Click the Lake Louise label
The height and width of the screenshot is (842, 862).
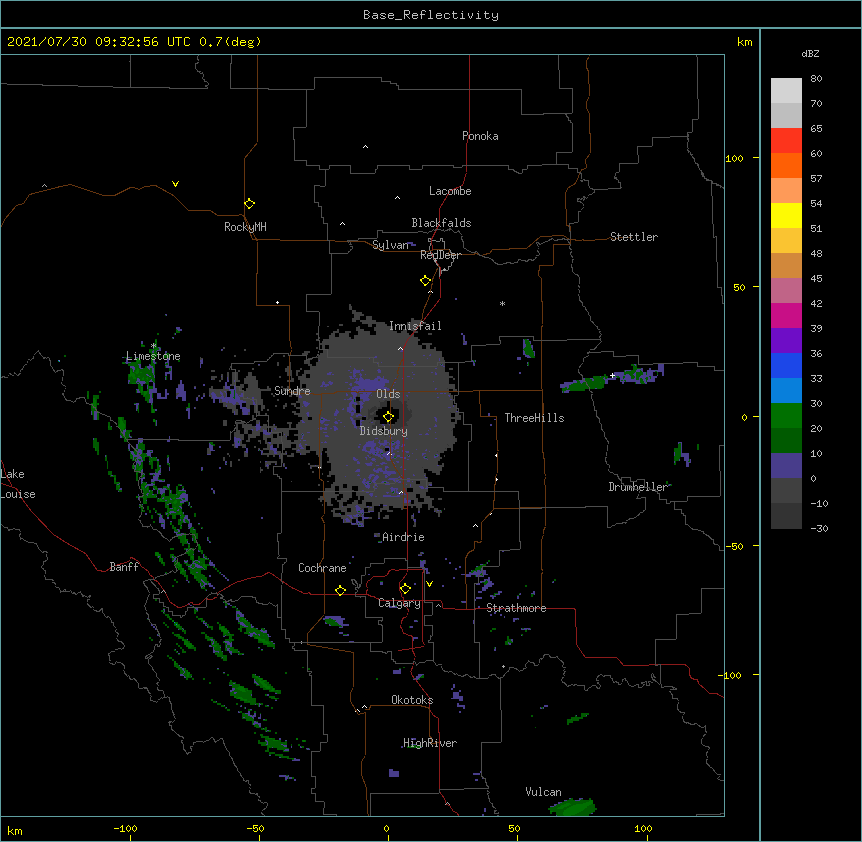coord(18,484)
